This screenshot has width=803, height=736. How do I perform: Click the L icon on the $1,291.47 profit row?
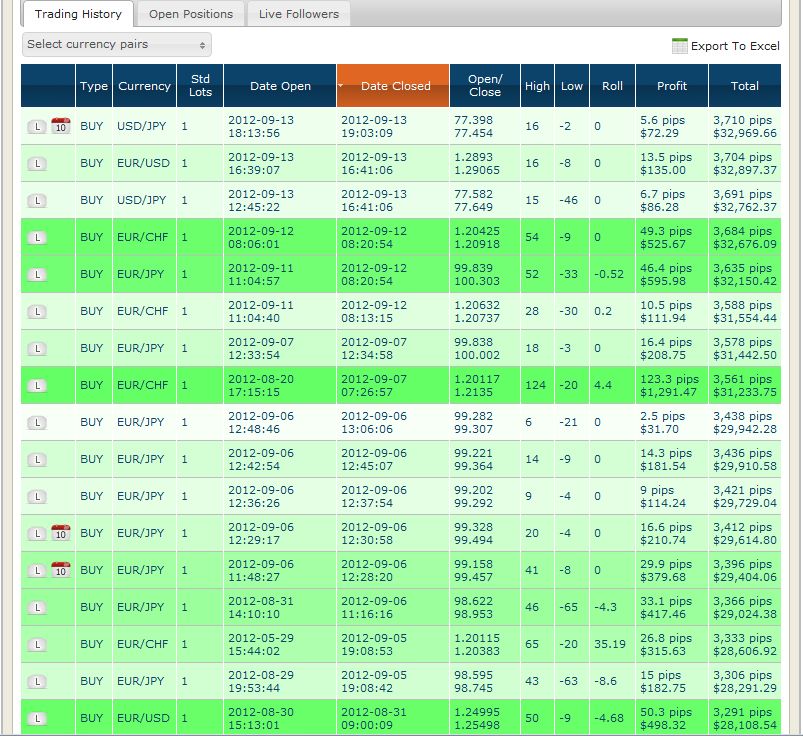click(x=37, y=386)
